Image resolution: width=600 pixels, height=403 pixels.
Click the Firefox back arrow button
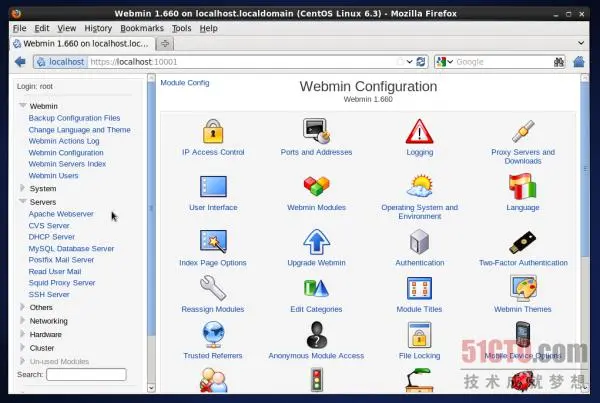(x=20, y=62)
